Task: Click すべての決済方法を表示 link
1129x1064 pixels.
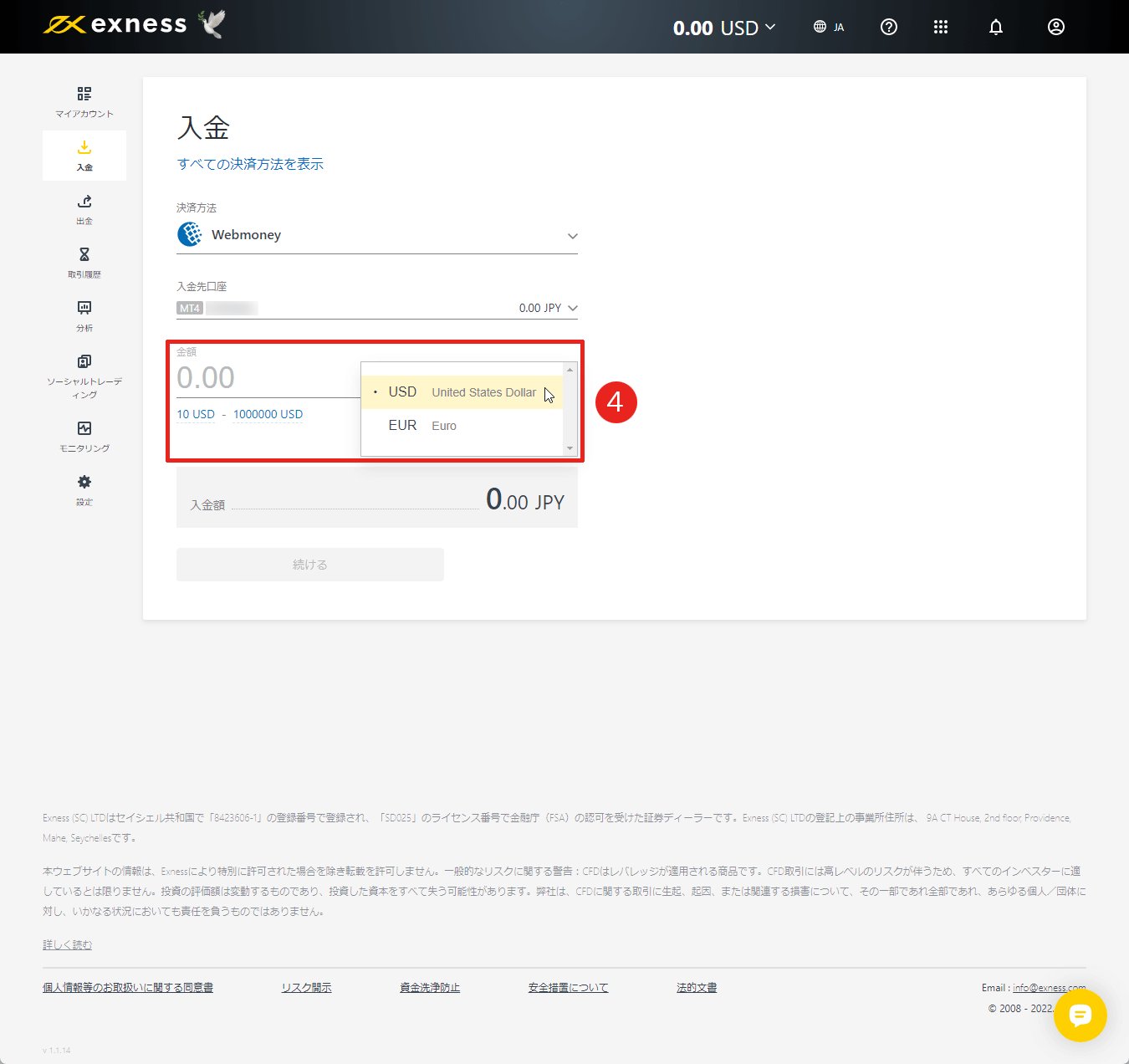Action: 250,164
